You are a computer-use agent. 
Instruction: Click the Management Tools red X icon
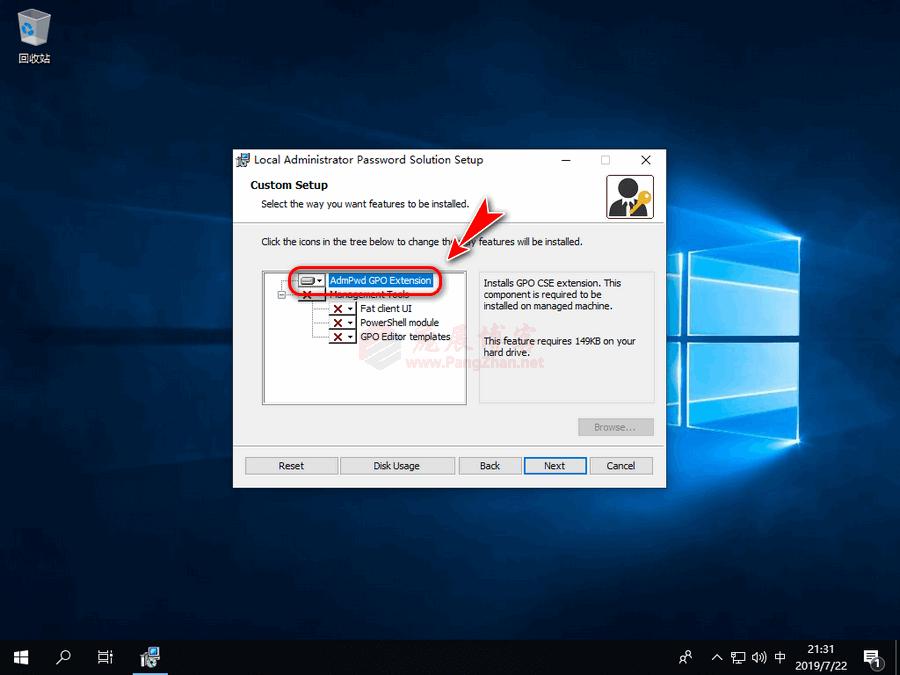point(308,295)
